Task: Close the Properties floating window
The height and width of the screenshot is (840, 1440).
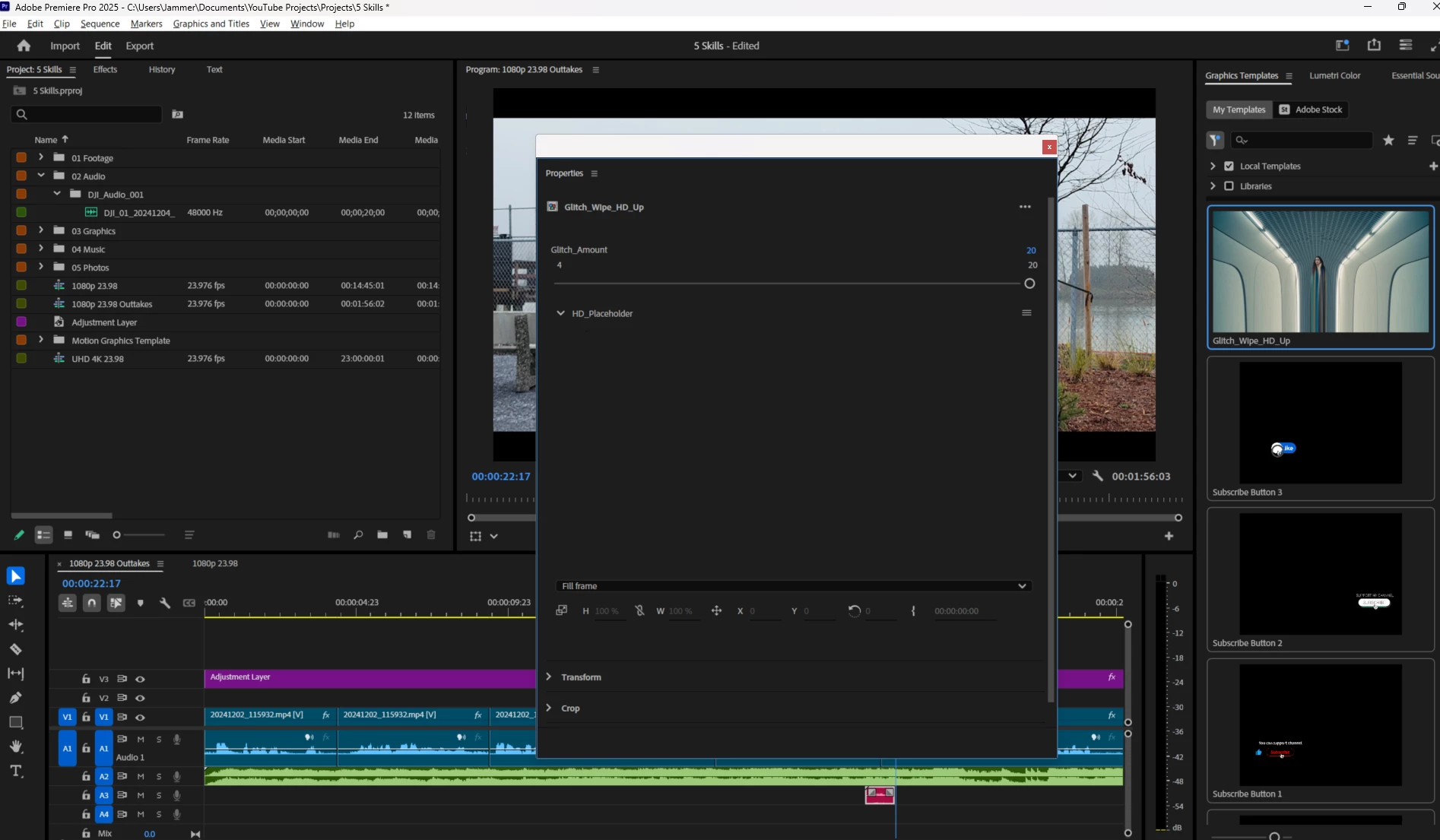Action: pyautogui.click(x=1049, y=147)
